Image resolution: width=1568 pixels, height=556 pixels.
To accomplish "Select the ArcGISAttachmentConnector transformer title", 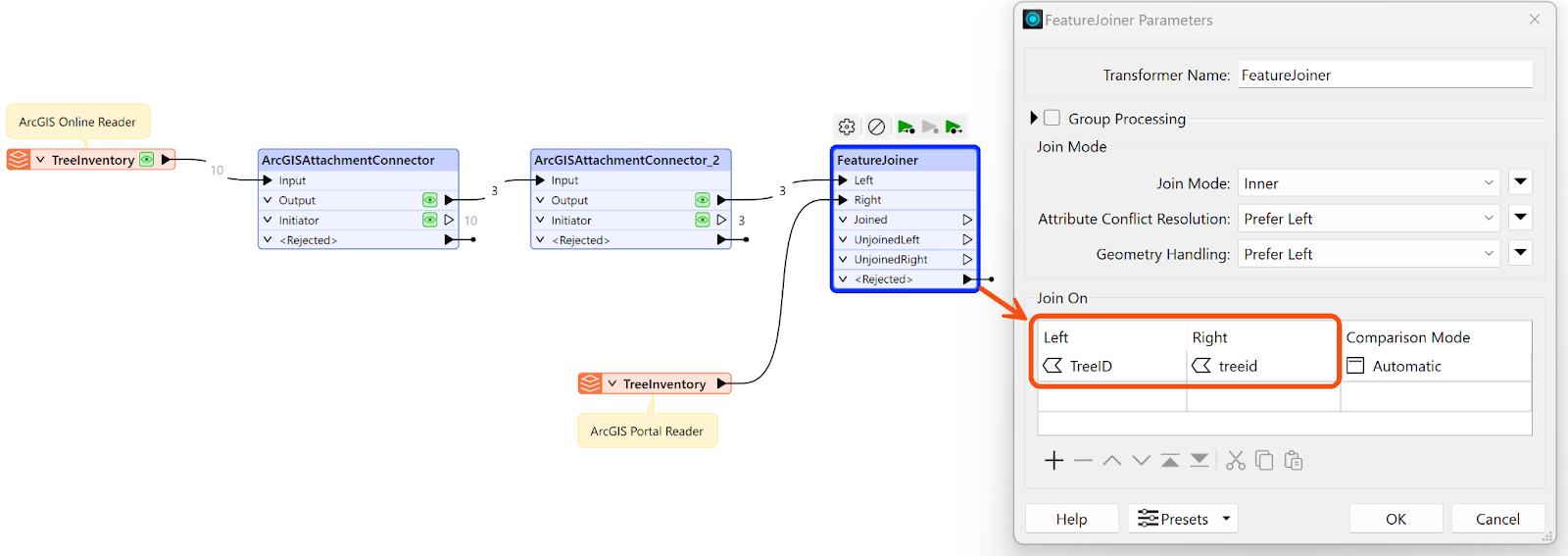I will 348,160.
